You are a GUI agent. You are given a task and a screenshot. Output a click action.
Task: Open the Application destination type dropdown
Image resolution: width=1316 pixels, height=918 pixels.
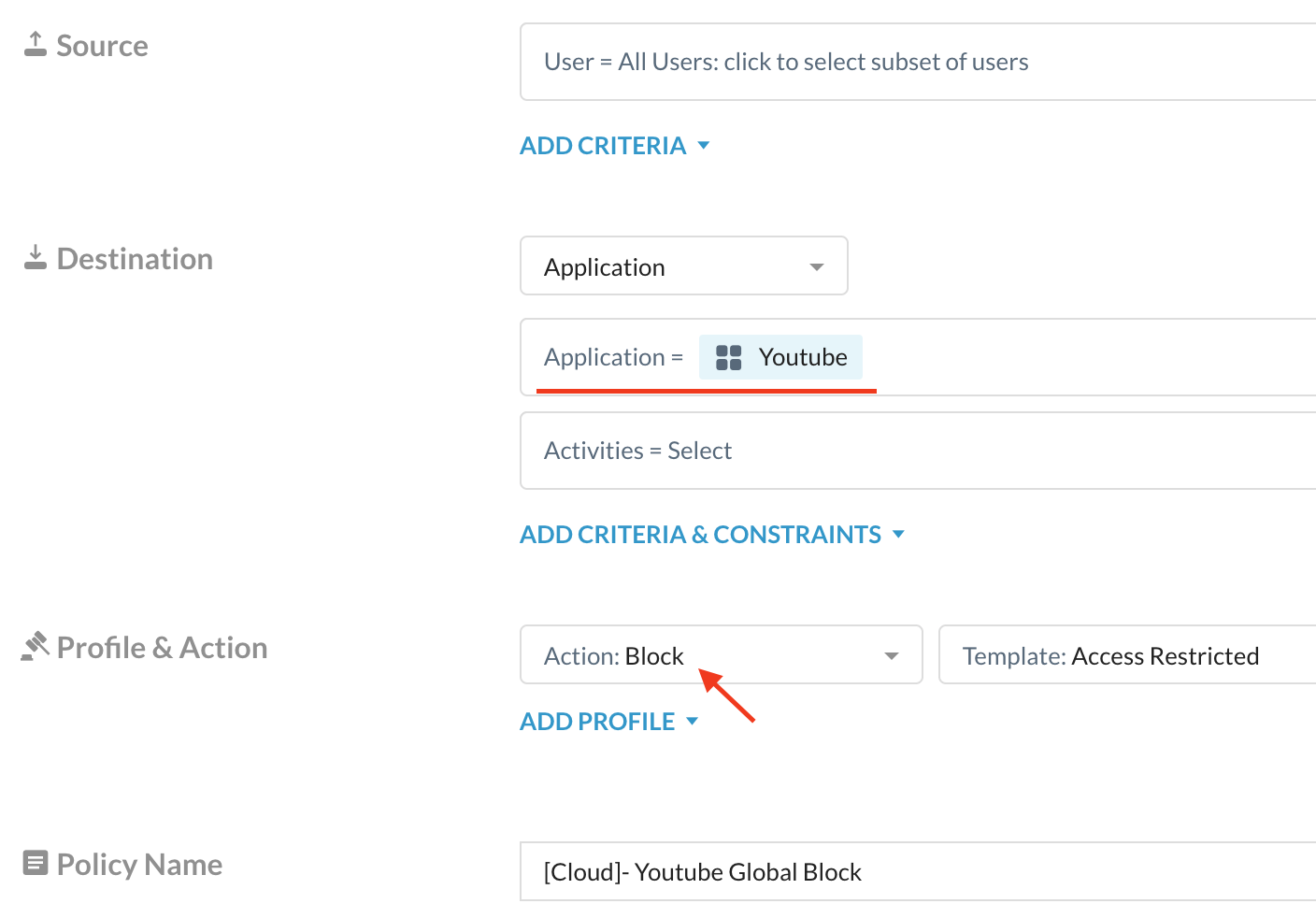pyautogui.click(x=684, y=266)
